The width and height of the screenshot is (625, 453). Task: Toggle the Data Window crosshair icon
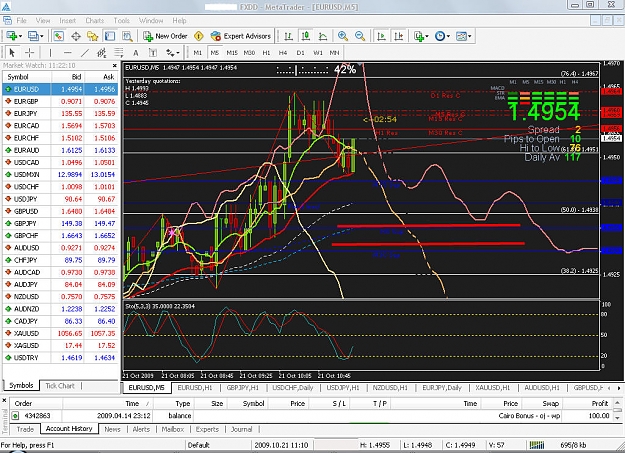[x=76, y=36]
